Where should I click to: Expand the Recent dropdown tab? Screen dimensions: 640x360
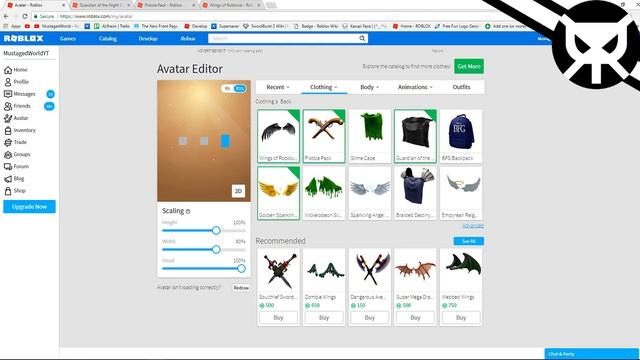278,87
